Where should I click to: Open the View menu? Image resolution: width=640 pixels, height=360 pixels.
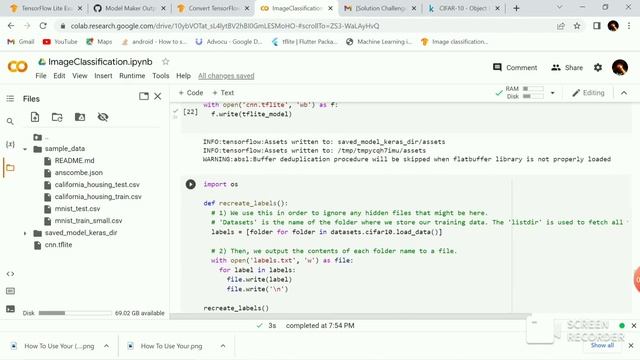80,76
